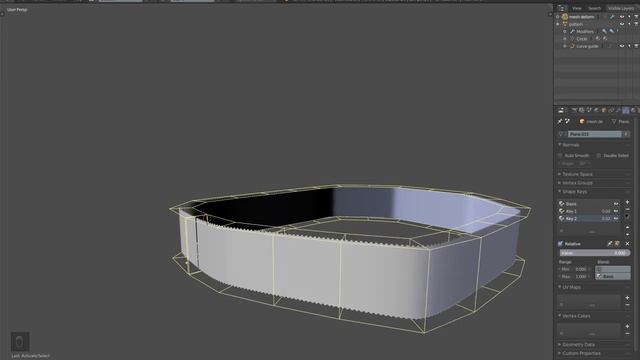Hide pattern object via eye icon
Viewport: 640px width, 360px height.
pos(622,24)
